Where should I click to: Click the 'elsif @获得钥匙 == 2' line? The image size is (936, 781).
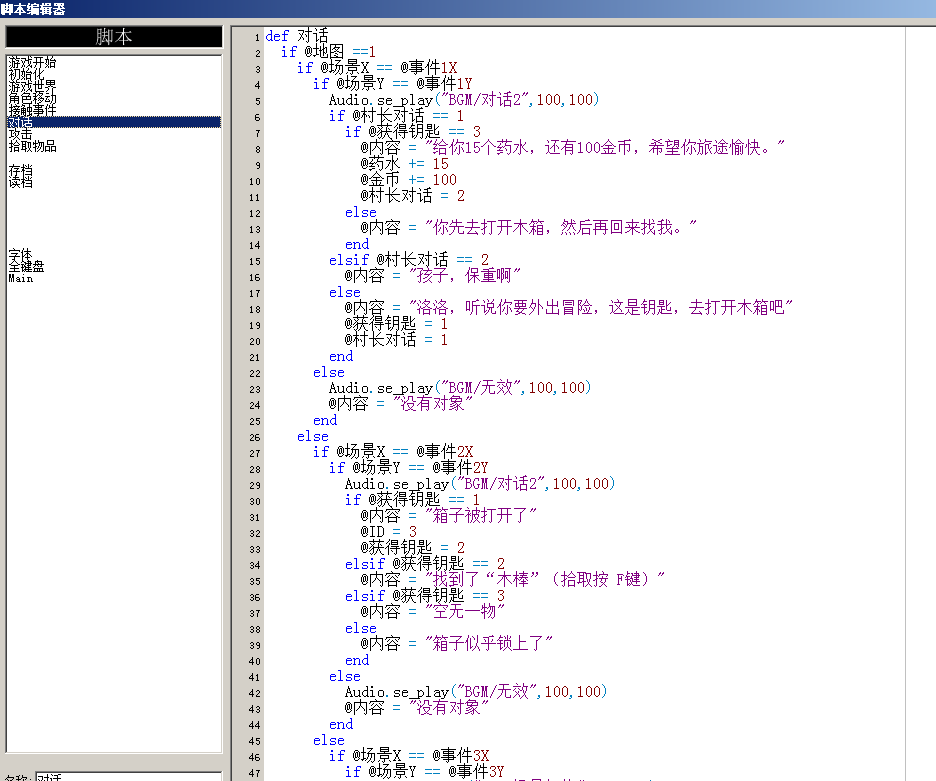[x=425, y=564]
